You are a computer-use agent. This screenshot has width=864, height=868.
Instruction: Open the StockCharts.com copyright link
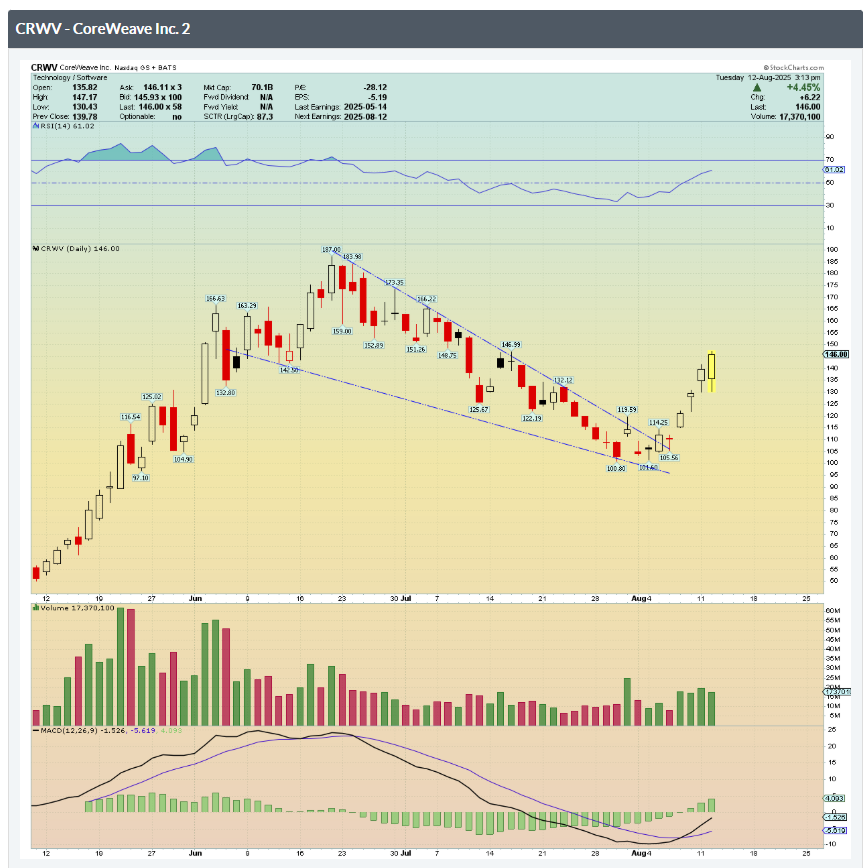793,68
